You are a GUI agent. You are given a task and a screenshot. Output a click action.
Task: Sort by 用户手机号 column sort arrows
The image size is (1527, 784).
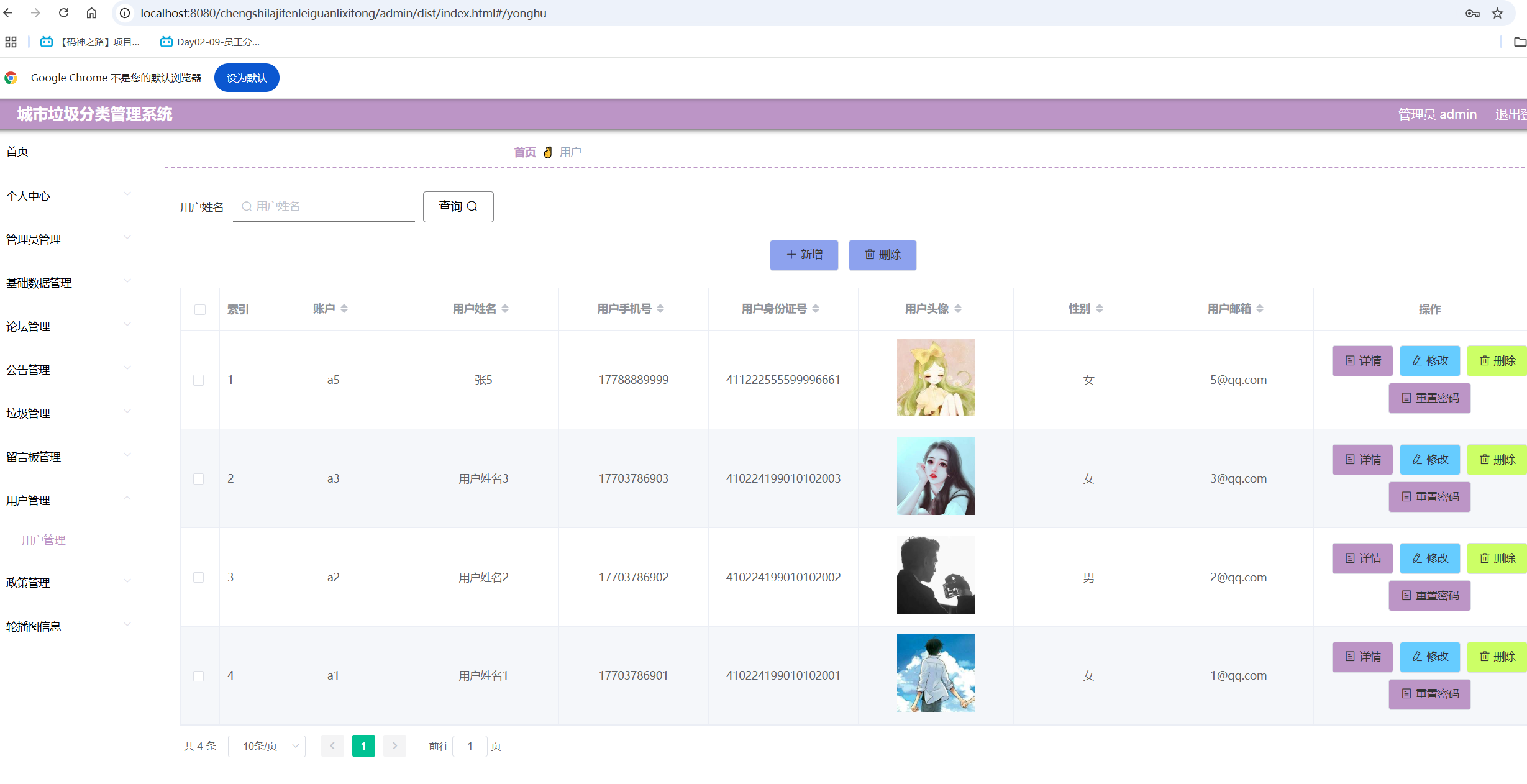[660, 309]
